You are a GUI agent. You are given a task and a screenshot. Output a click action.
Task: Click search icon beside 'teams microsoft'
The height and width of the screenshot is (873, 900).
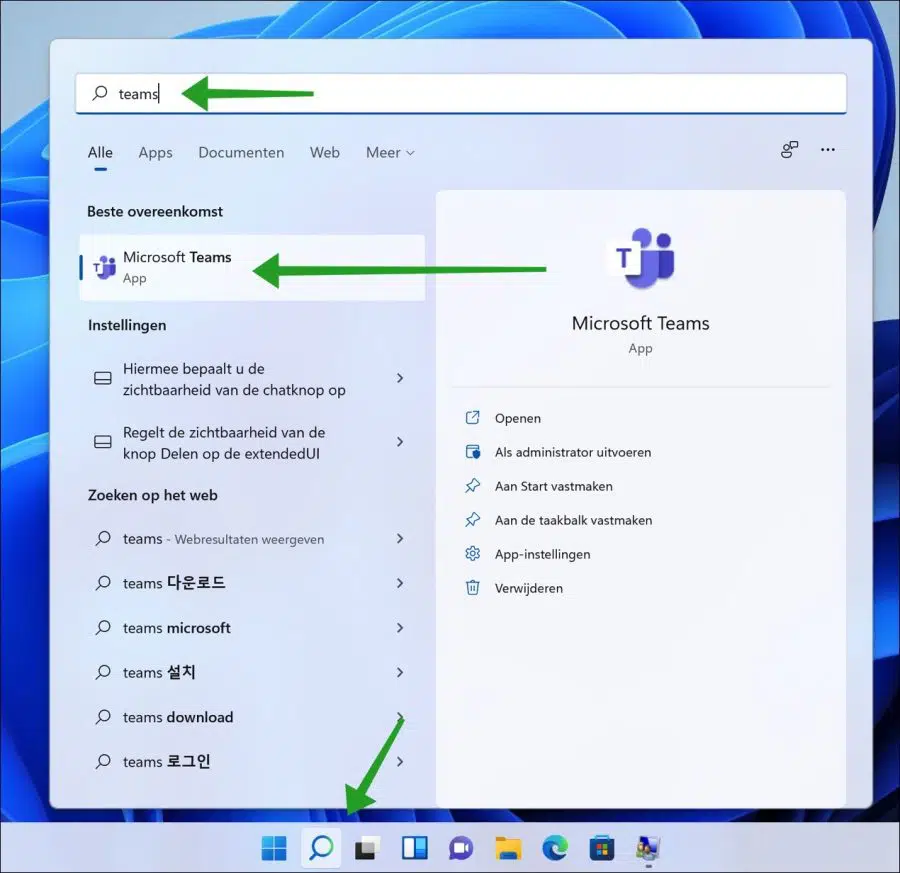103,627
